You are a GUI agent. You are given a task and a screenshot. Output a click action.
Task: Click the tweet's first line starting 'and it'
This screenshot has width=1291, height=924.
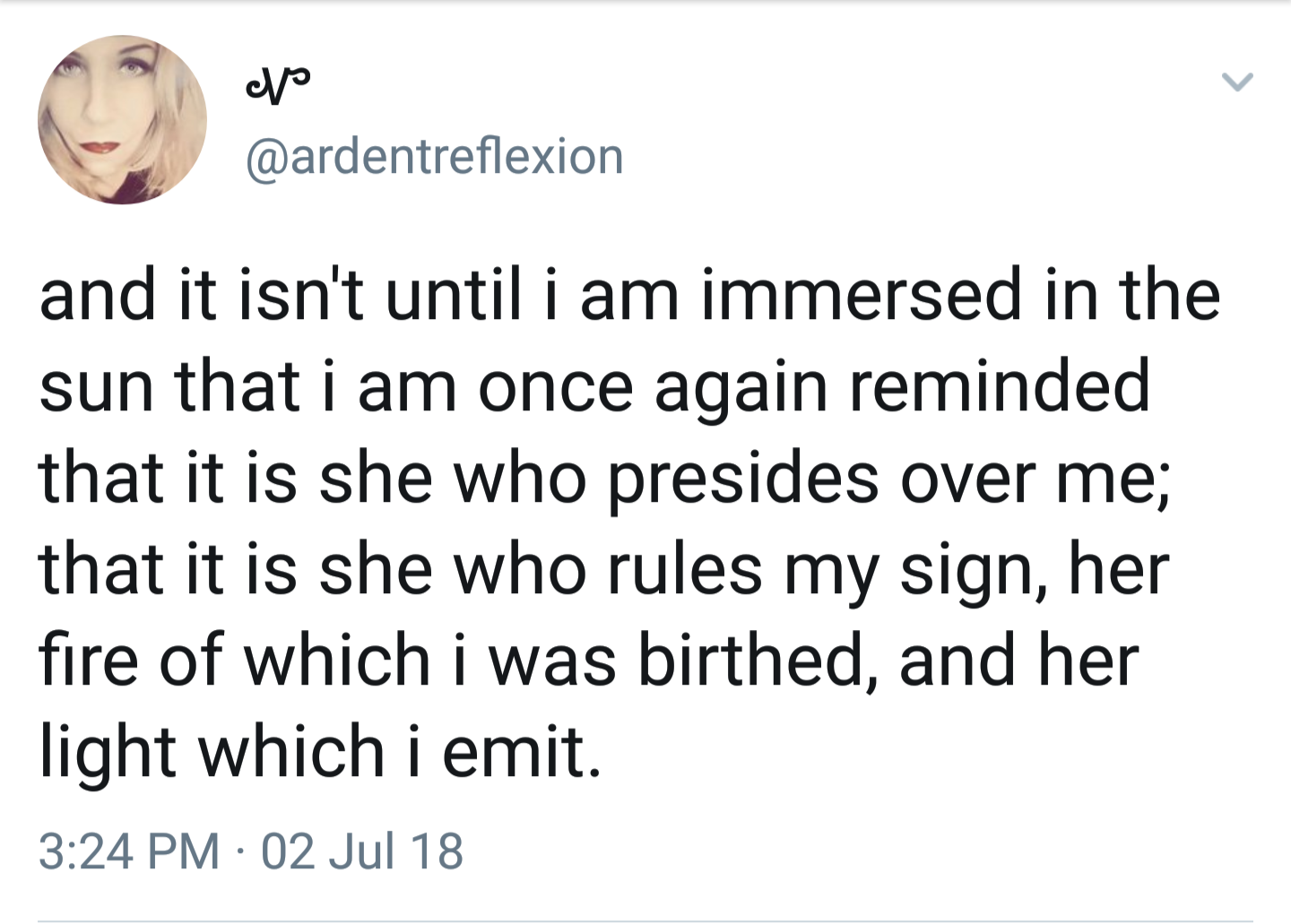click(x=628, y=296)
